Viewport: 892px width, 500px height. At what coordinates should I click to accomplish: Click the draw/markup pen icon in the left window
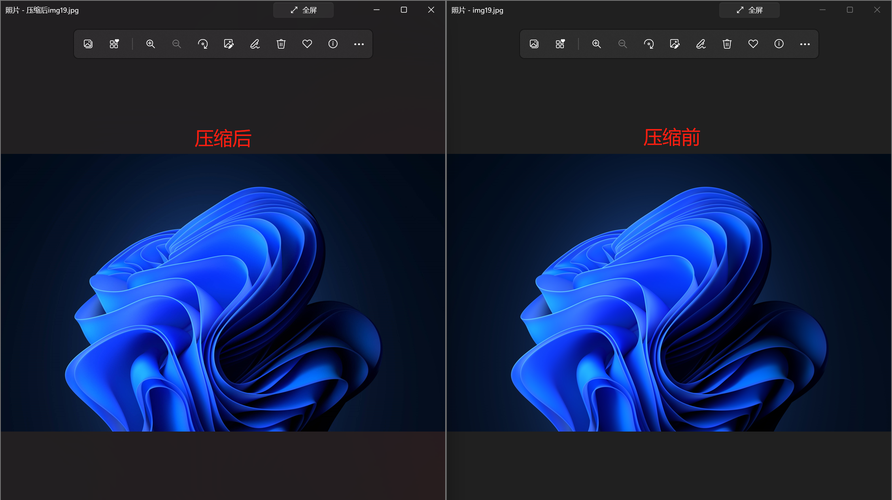point(255,44)
